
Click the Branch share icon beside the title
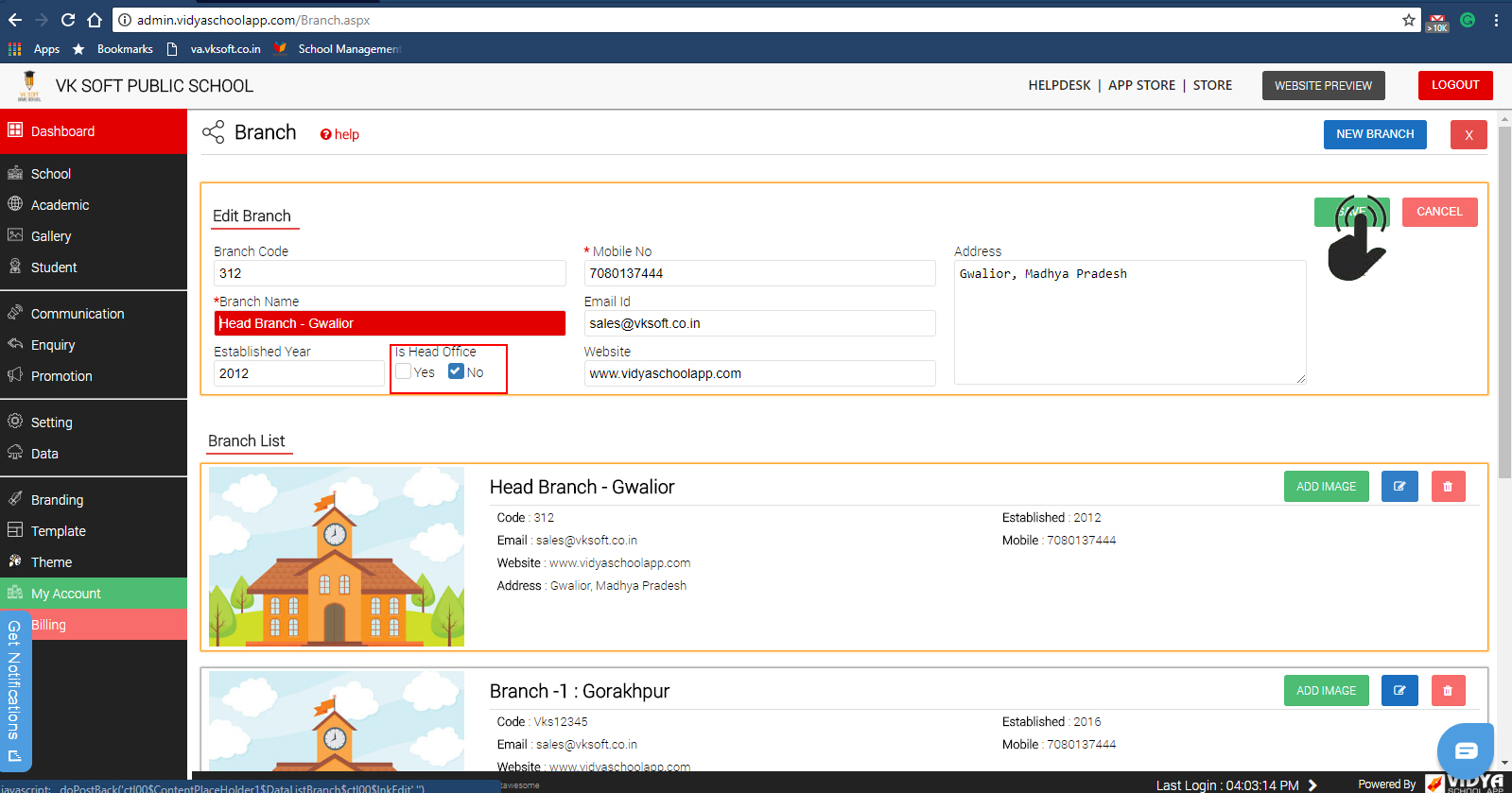(x=214, y=132)
